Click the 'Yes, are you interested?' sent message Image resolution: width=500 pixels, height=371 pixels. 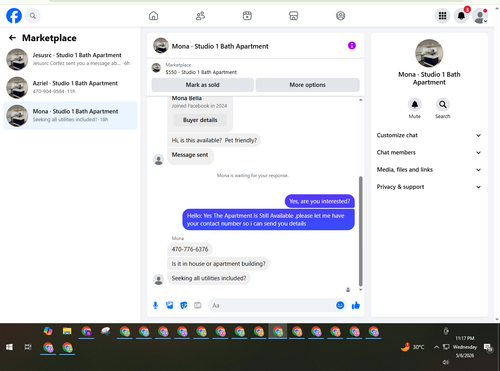coord(319,201)
